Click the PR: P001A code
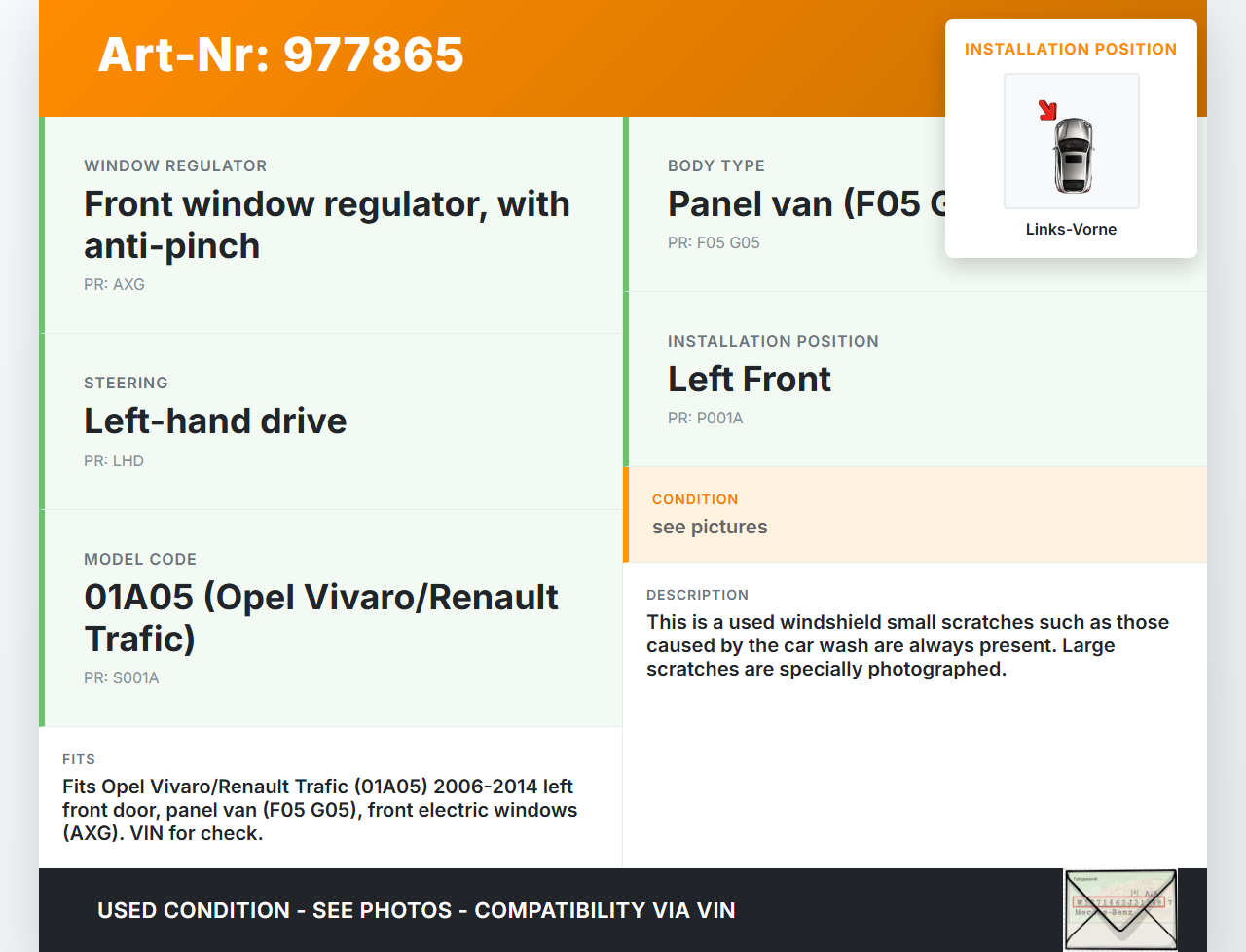Image resolution: width=1246 pixels, height=952 pixels. (705, 418)
